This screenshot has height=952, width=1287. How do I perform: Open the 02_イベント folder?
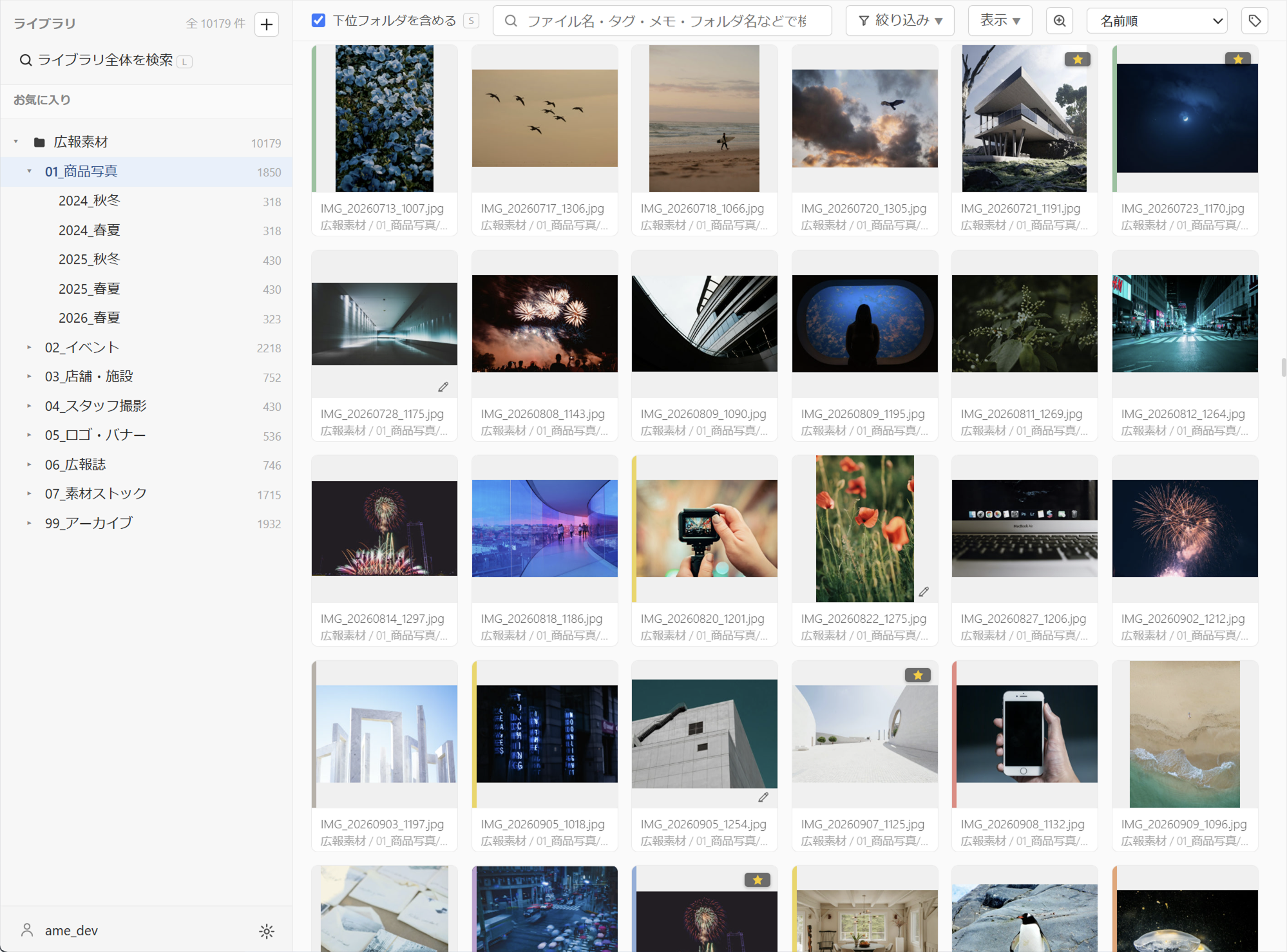pos(146,347)
